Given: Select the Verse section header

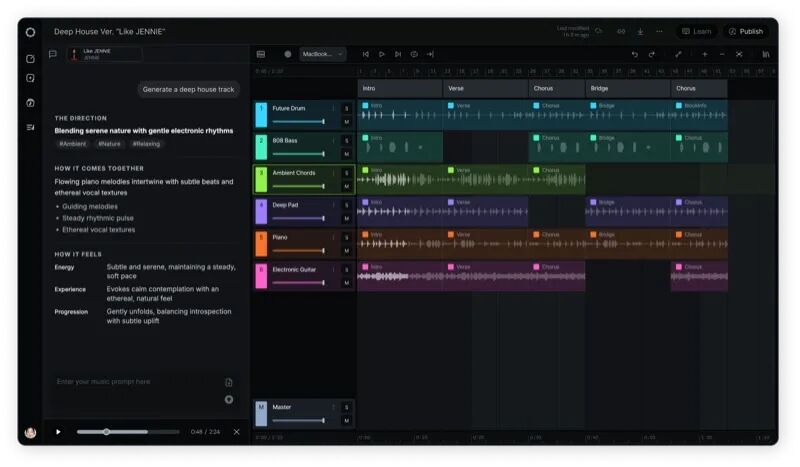Looking at the screenshot, I should tap(485, 88).
